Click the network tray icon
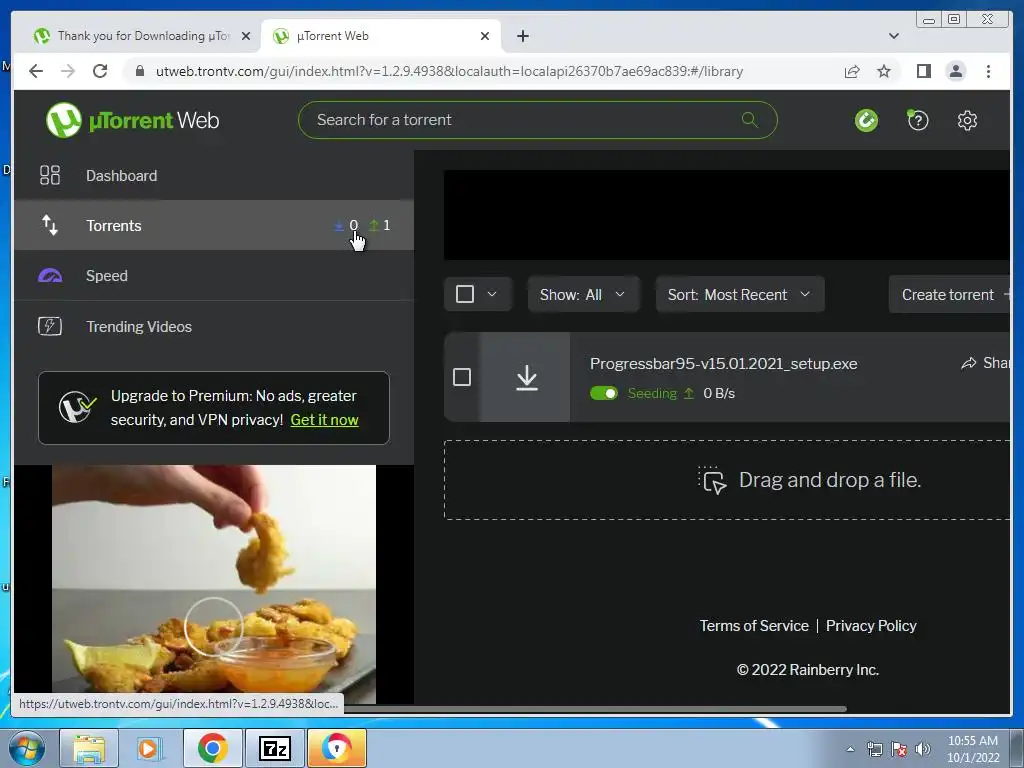Image resolution: width=1024 pixels, height=768 pixels. 874,749
